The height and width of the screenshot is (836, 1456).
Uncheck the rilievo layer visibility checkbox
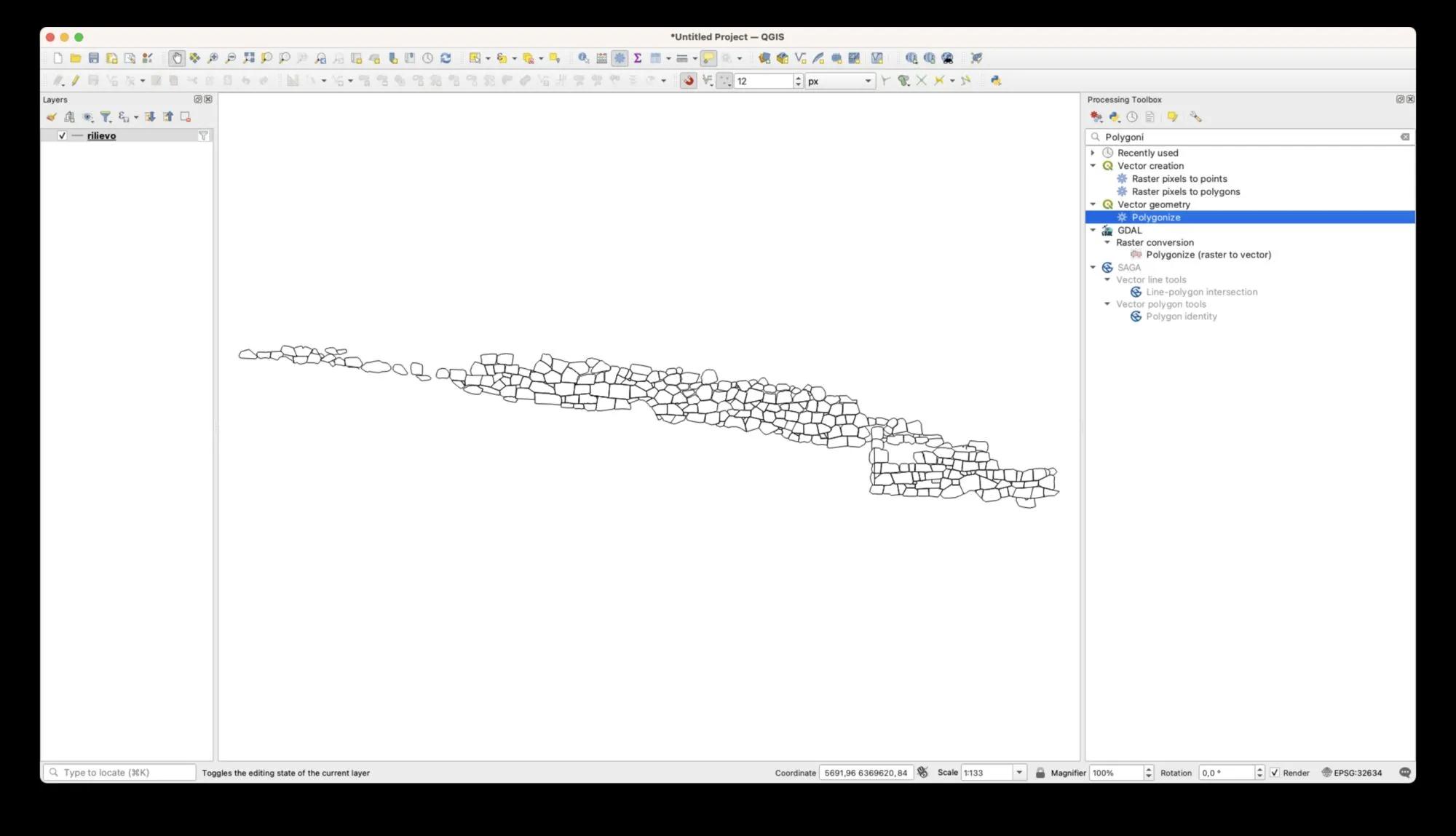tap(63, 136)
